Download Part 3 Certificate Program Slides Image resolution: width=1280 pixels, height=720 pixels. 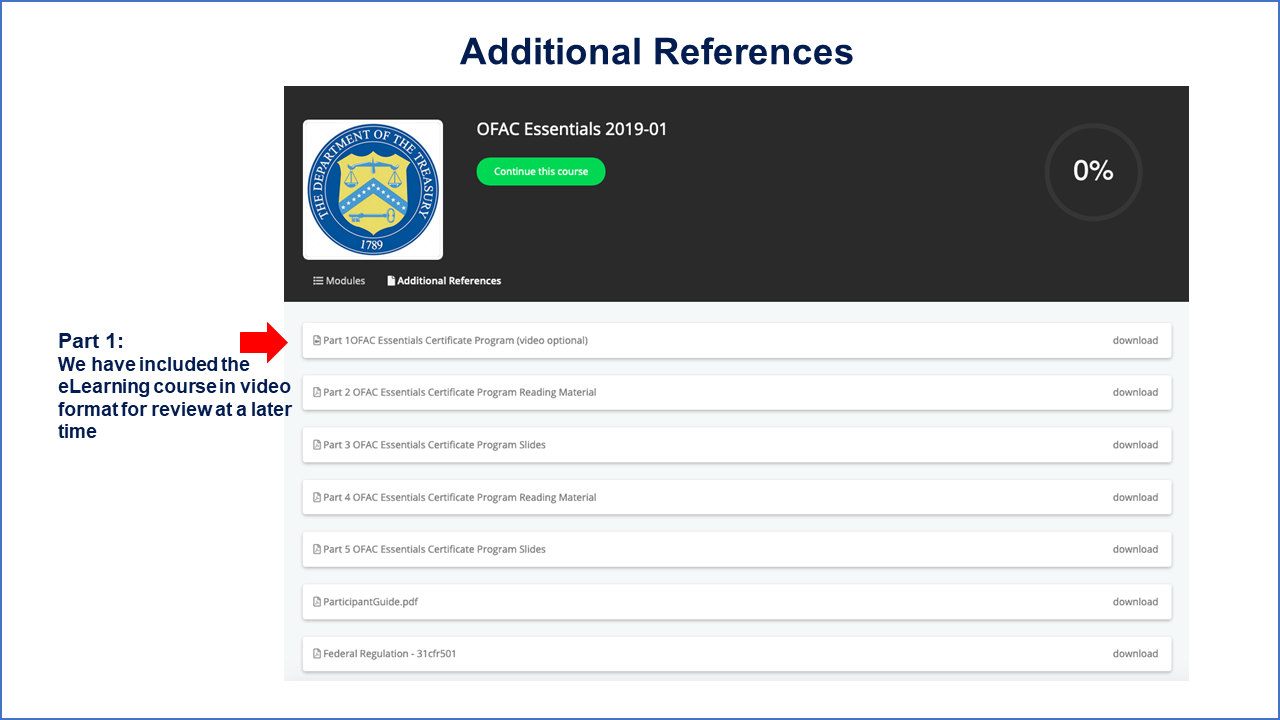point(1135,445)
